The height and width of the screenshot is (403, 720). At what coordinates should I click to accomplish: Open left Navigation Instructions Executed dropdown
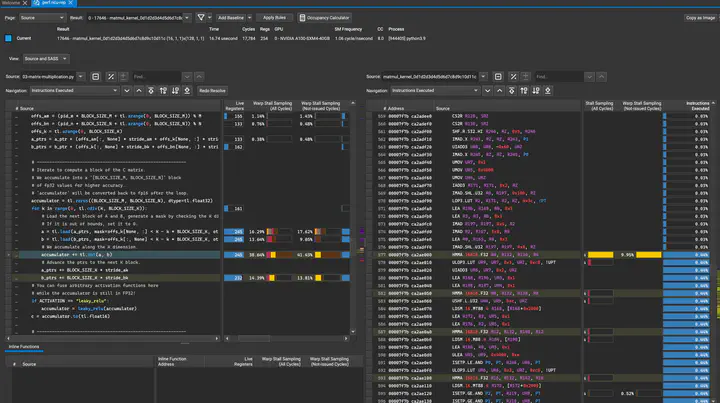coord(74,91)
